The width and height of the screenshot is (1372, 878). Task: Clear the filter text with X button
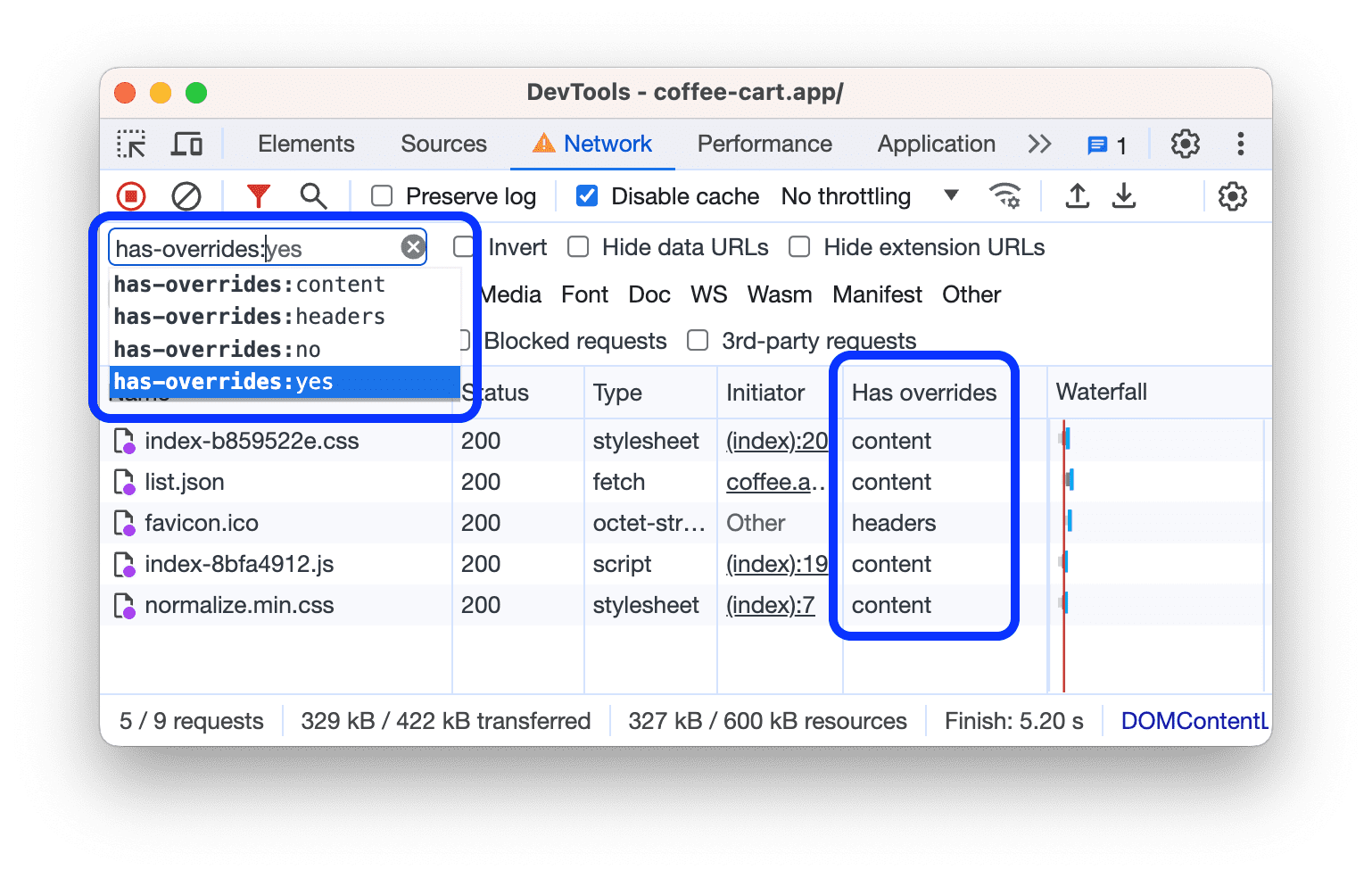coord(412,246)
